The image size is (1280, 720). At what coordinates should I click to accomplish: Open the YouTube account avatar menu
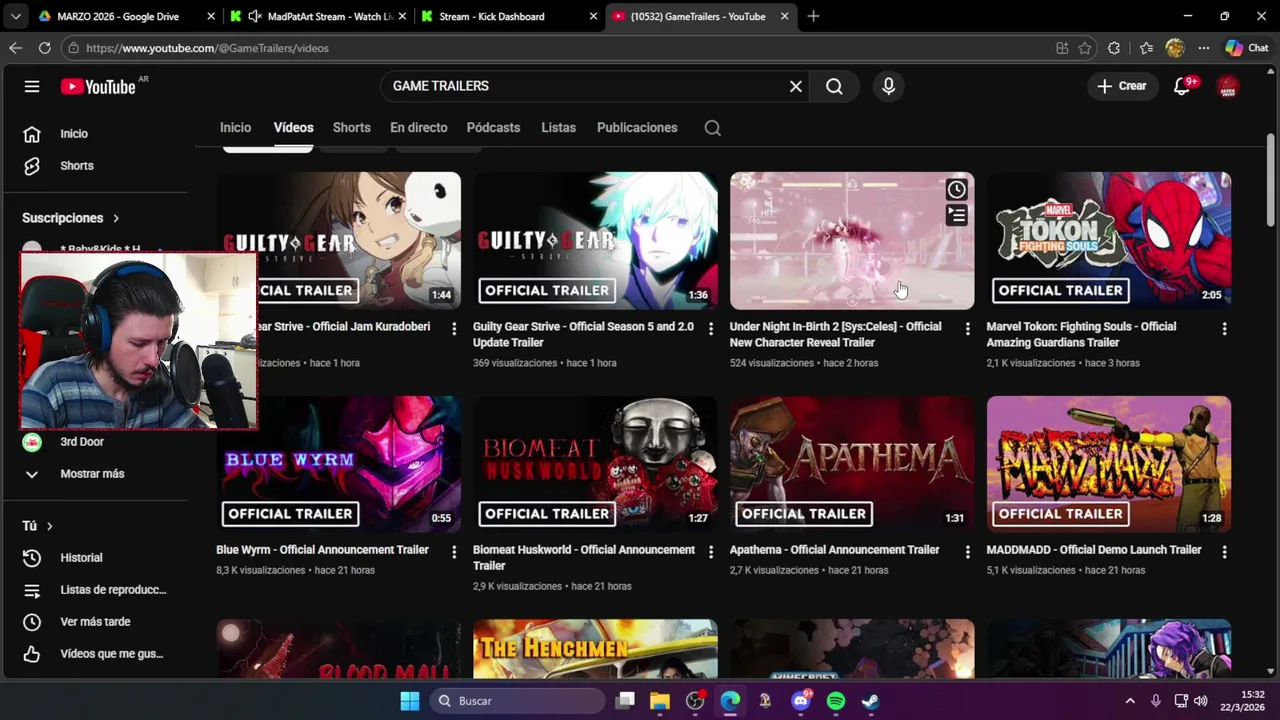[1228, 87]
